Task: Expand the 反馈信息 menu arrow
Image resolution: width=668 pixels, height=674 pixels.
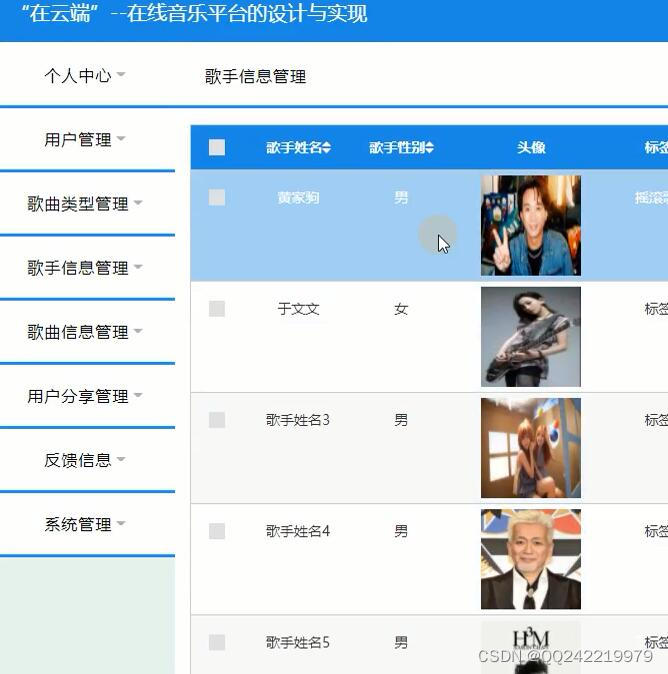Action: click(x=121, y=459)
